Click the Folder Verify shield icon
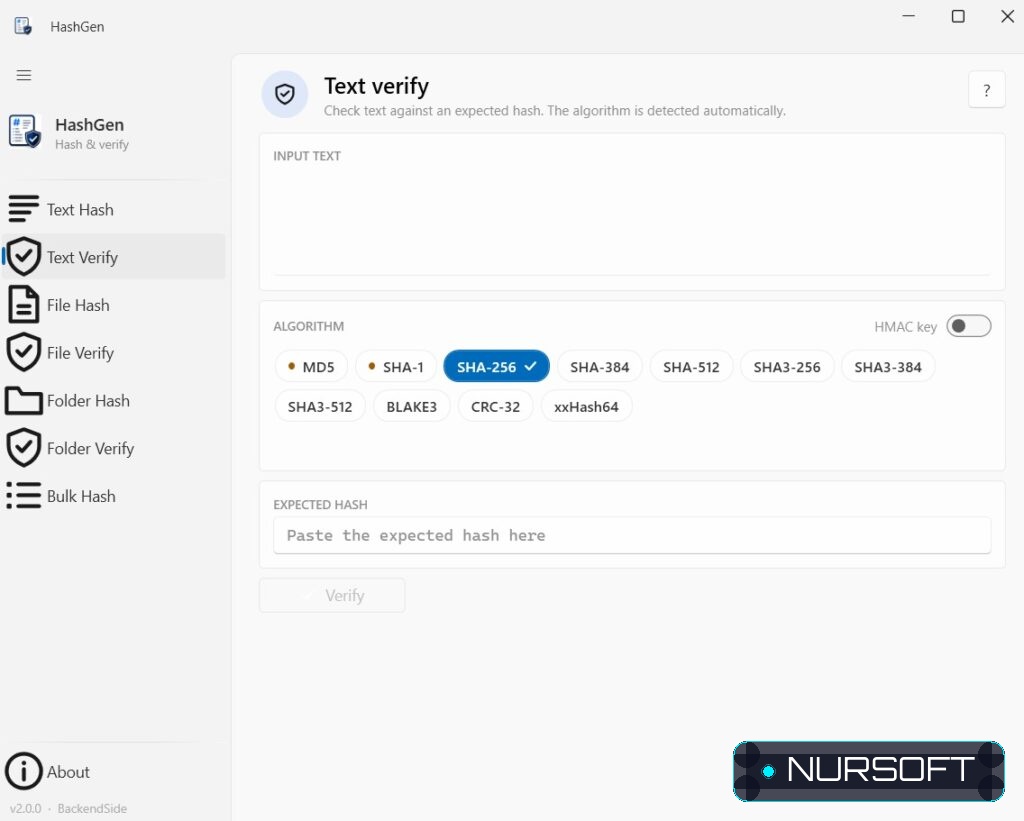Viewport: 1024px width, 821px height. click(x=24, y=448)
